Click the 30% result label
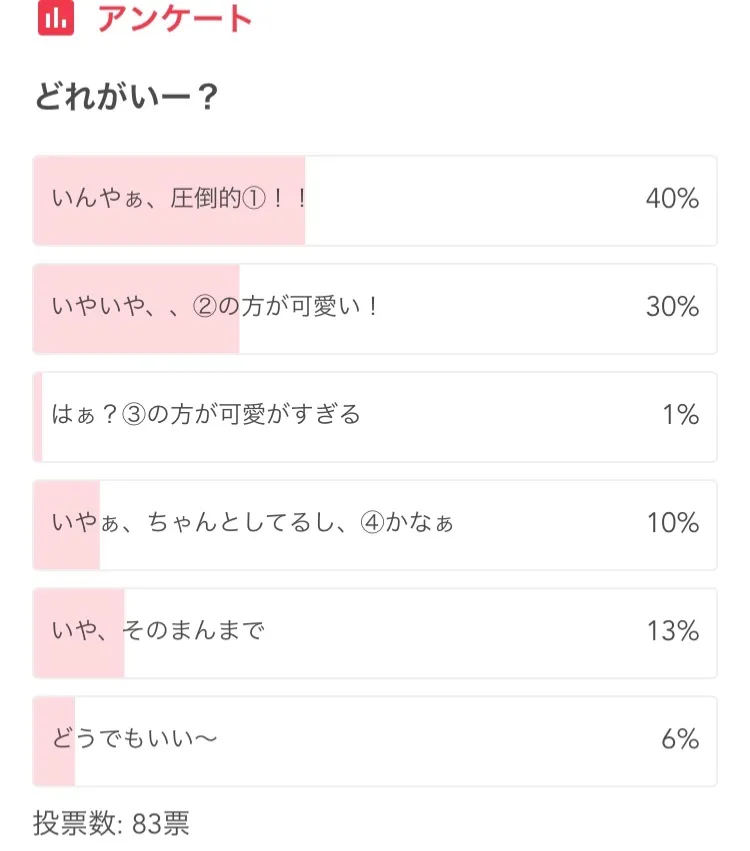 pos(672,307)
